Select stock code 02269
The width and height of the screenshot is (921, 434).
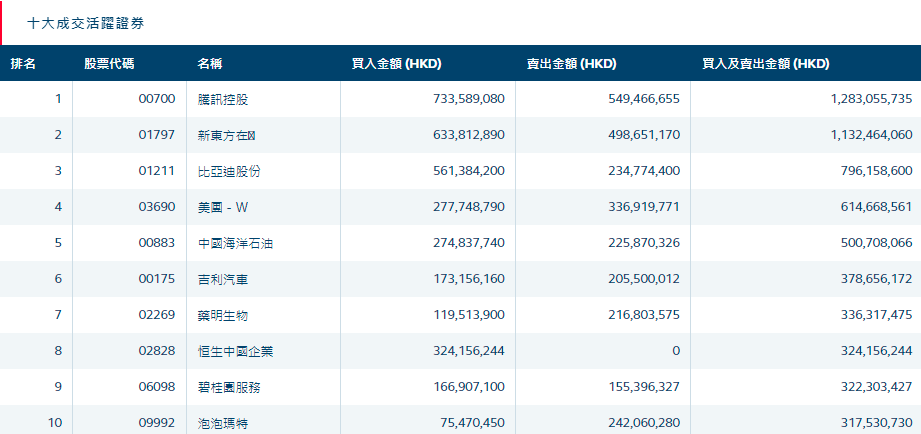tap(157, 315)
